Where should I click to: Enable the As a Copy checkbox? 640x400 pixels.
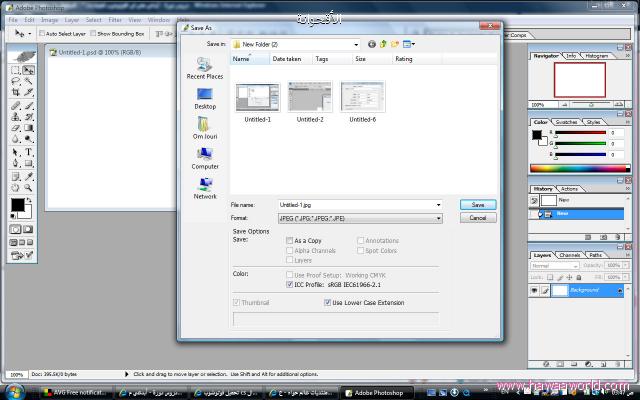(x=290, y=241)
